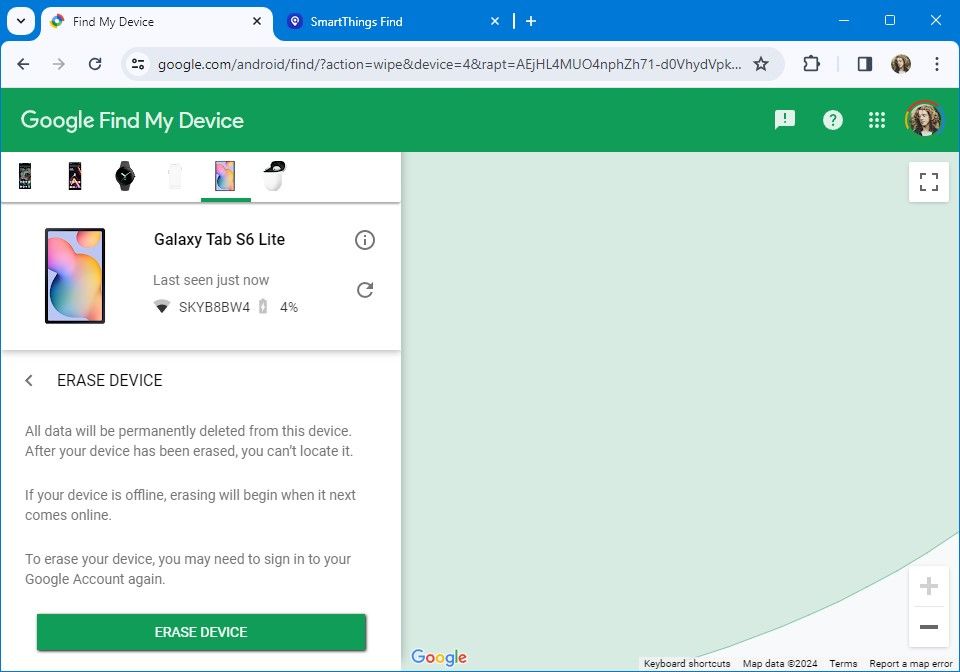Select the Galaxy Tab S6 Lite device thumbnail
Image resolution: width=960 pixels, height=672 pixels.
[224, 174]
